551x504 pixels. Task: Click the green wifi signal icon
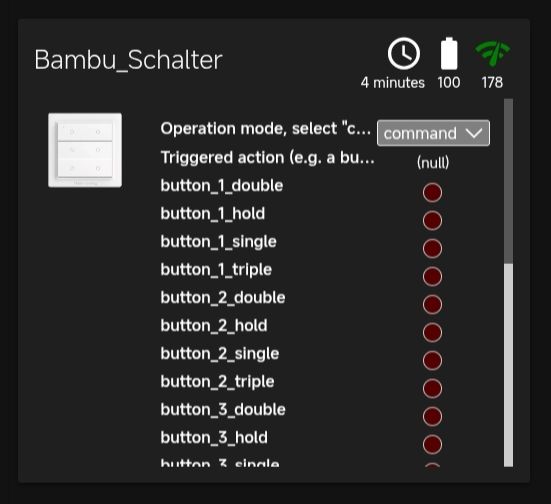pyautogui.click(x=492, y=54)
